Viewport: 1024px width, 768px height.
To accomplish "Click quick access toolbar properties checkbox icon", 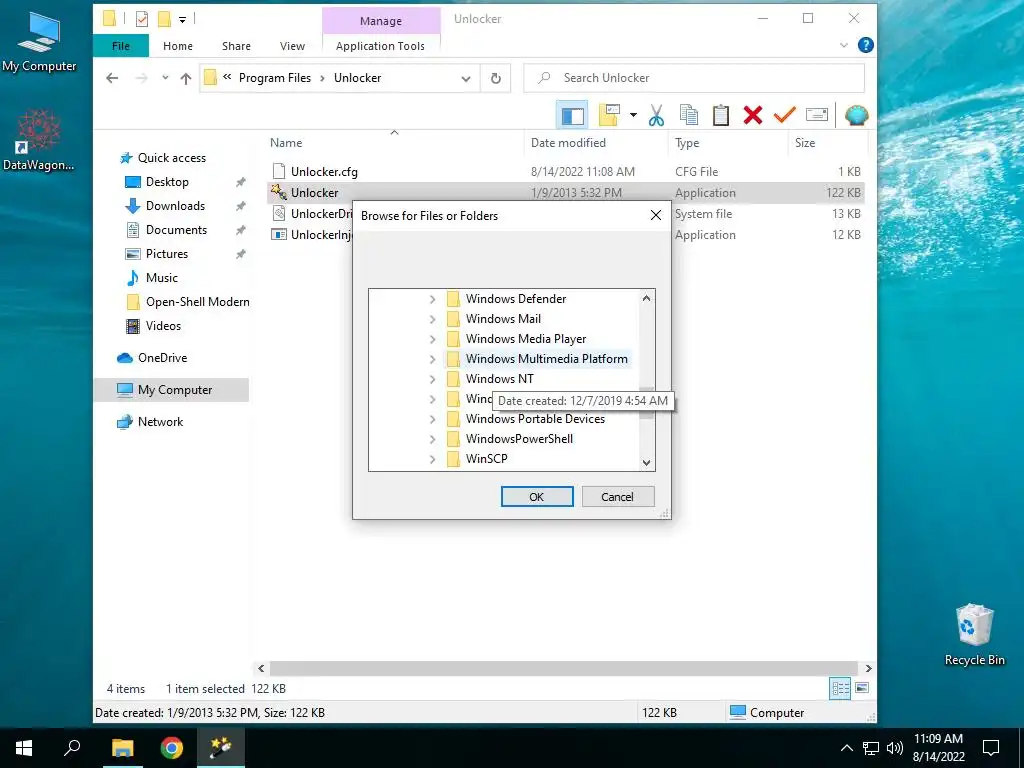I will click(142, 20).
